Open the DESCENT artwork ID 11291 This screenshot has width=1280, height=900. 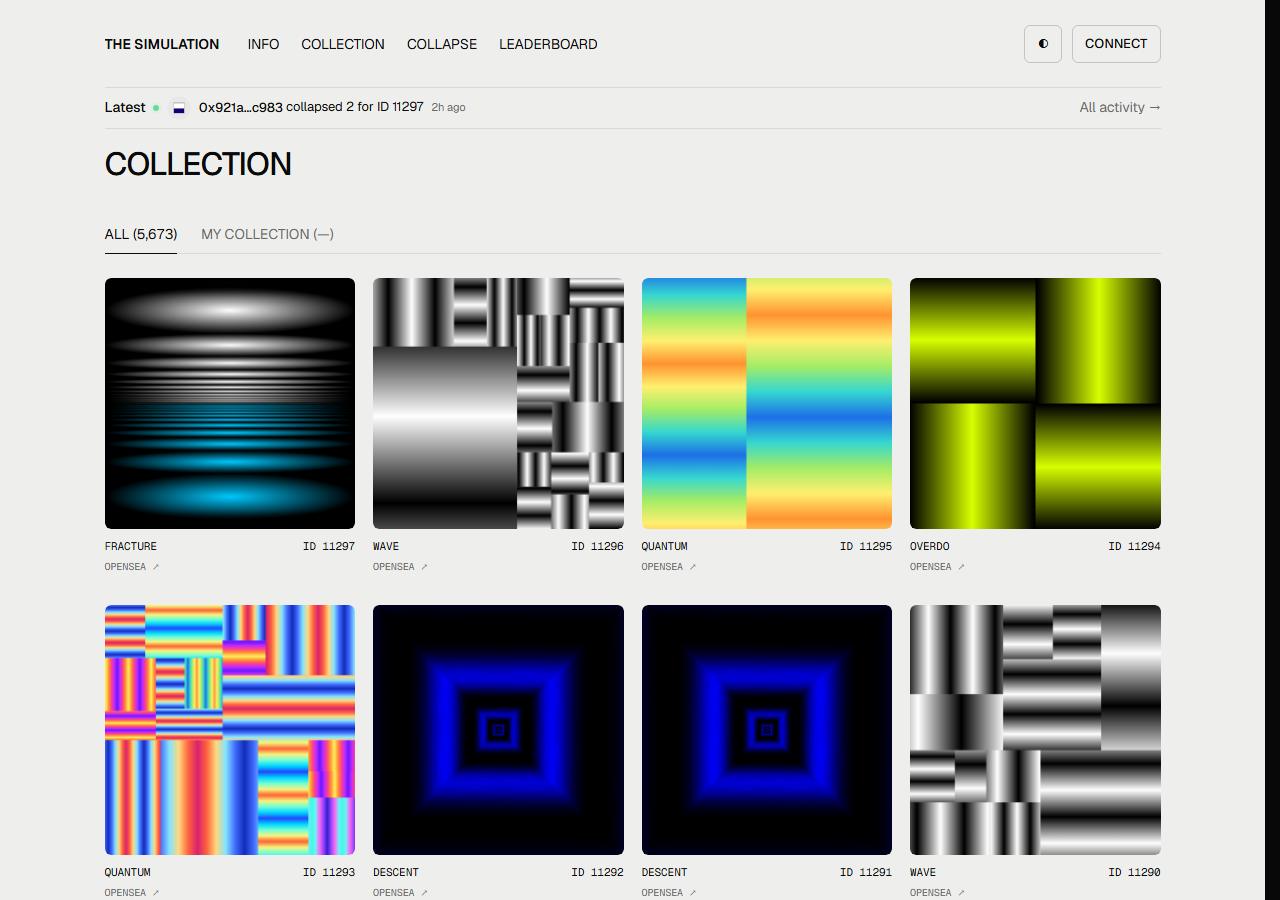pos(767,730)
